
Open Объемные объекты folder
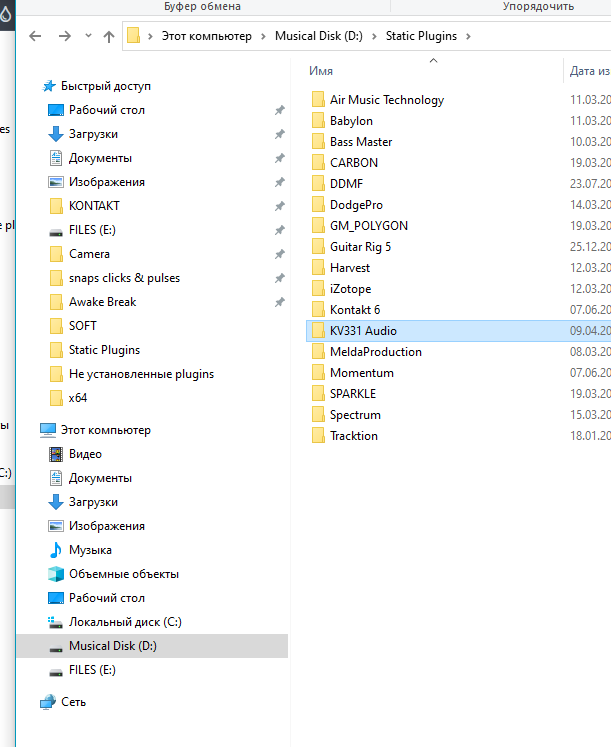(x=124, y=574)
